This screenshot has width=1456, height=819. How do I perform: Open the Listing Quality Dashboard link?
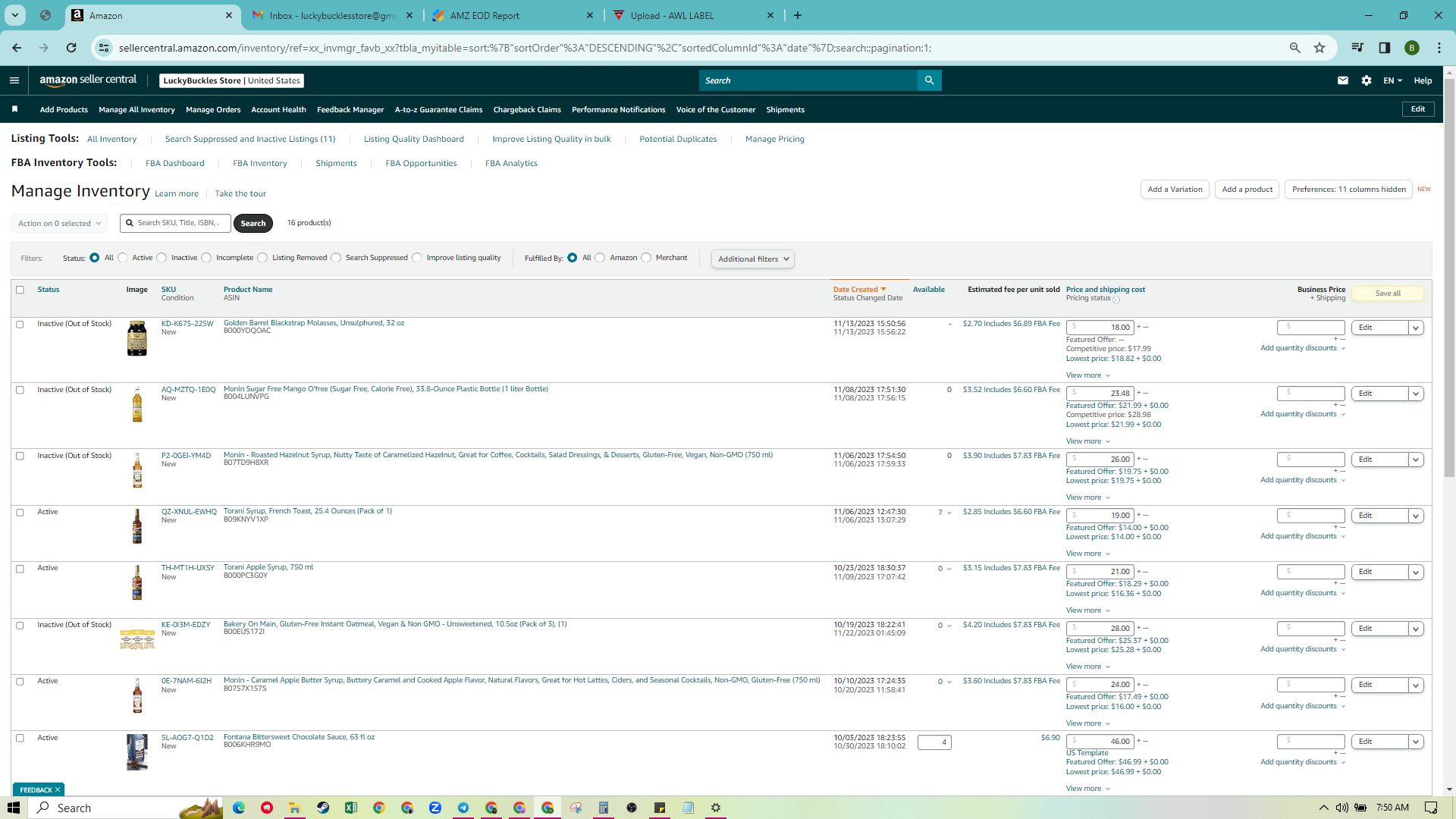414,140
